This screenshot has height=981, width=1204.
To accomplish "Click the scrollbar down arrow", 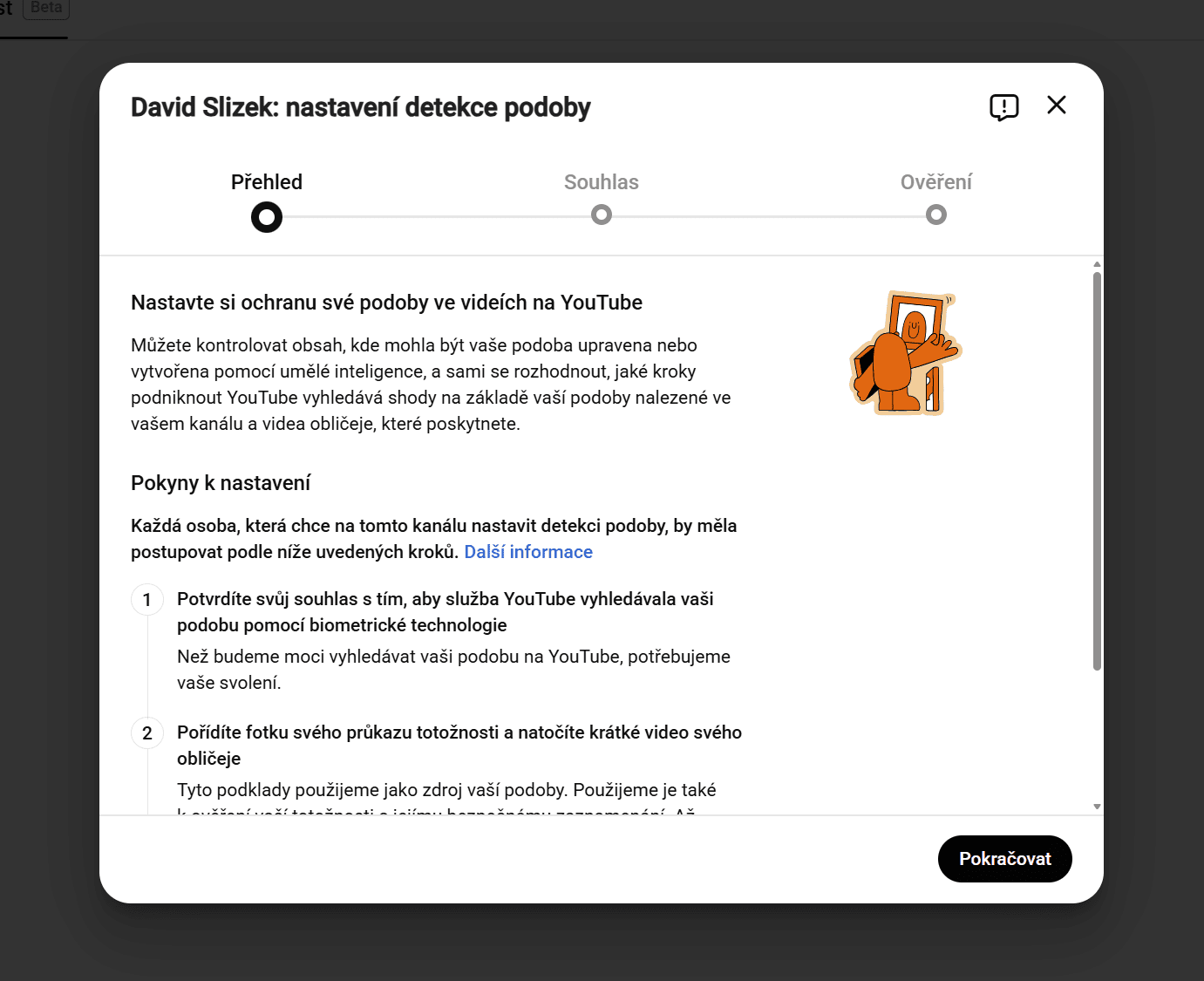I will tap(1097, 807).
